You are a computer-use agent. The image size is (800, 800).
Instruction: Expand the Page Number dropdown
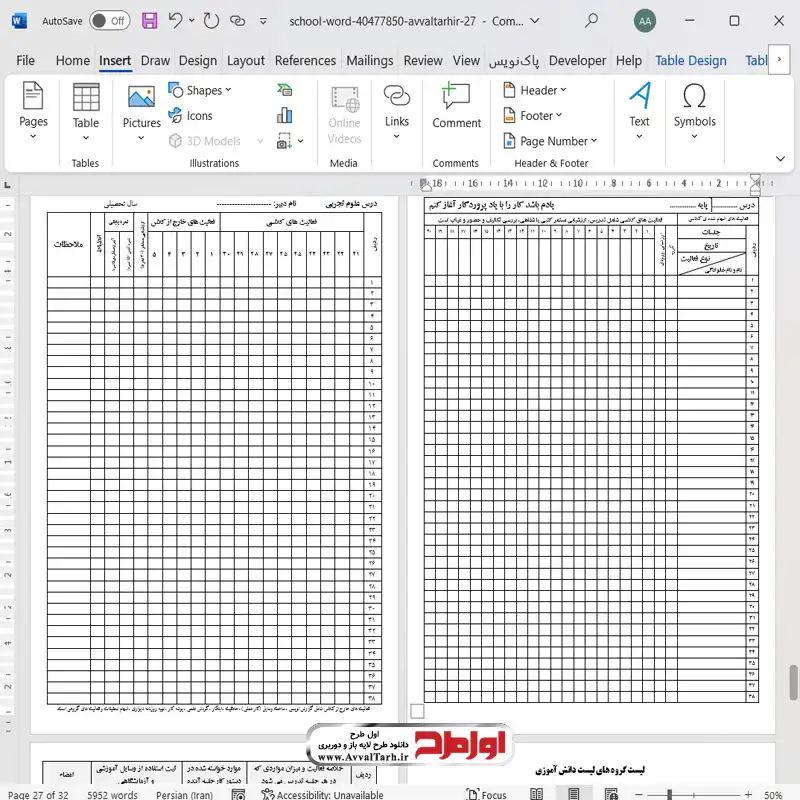pyautogui.click(x=594, y=140)
